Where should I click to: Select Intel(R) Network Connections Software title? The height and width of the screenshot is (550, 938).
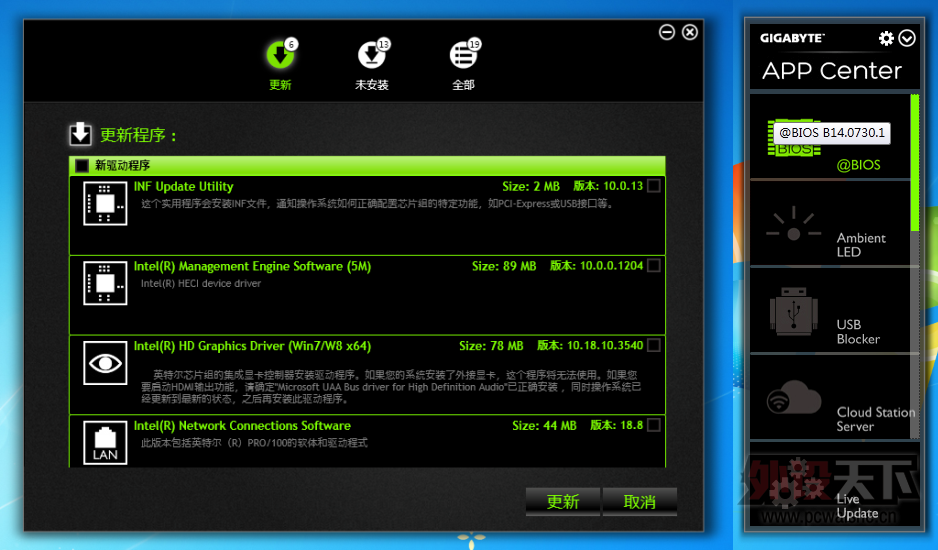(x=242, y=426)
